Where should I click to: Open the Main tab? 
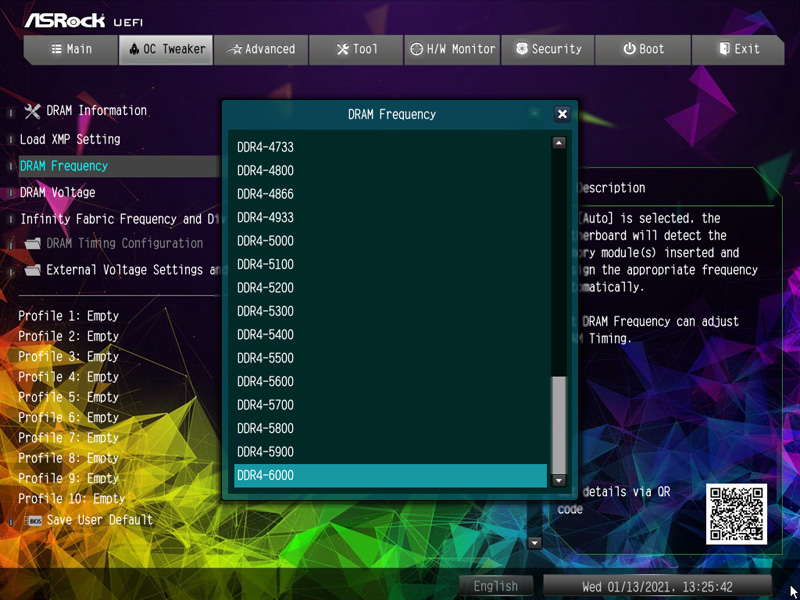[x=71, y=49]
